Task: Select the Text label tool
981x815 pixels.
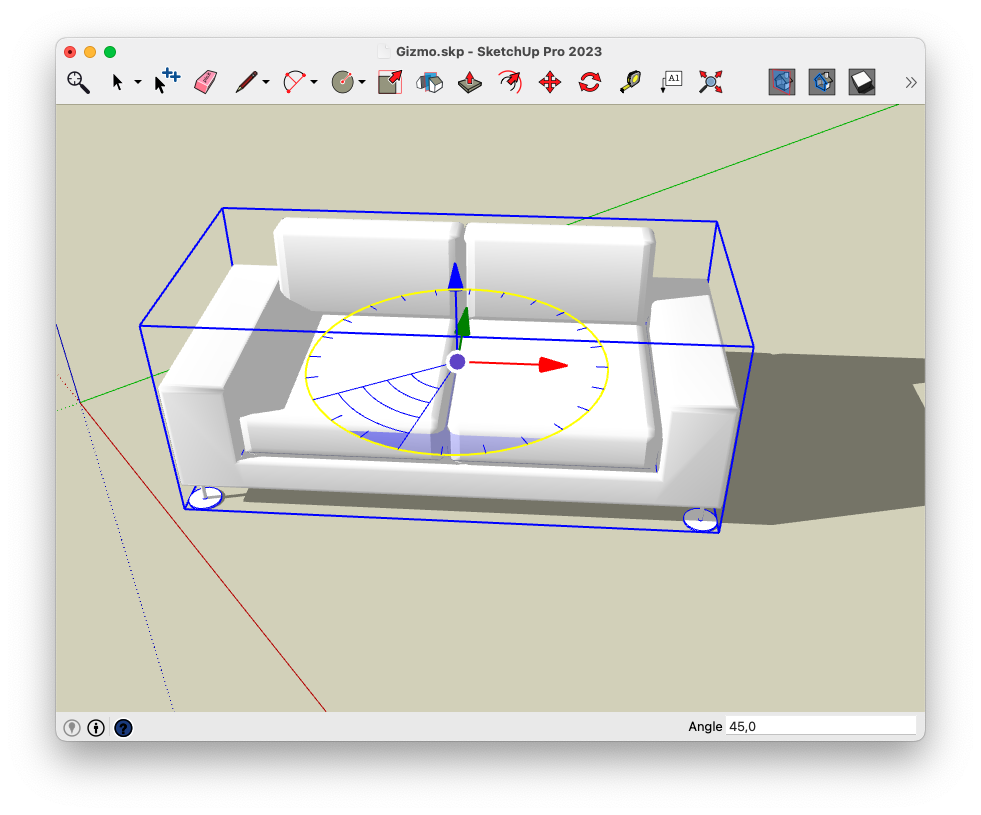Action: pos(671,82)
